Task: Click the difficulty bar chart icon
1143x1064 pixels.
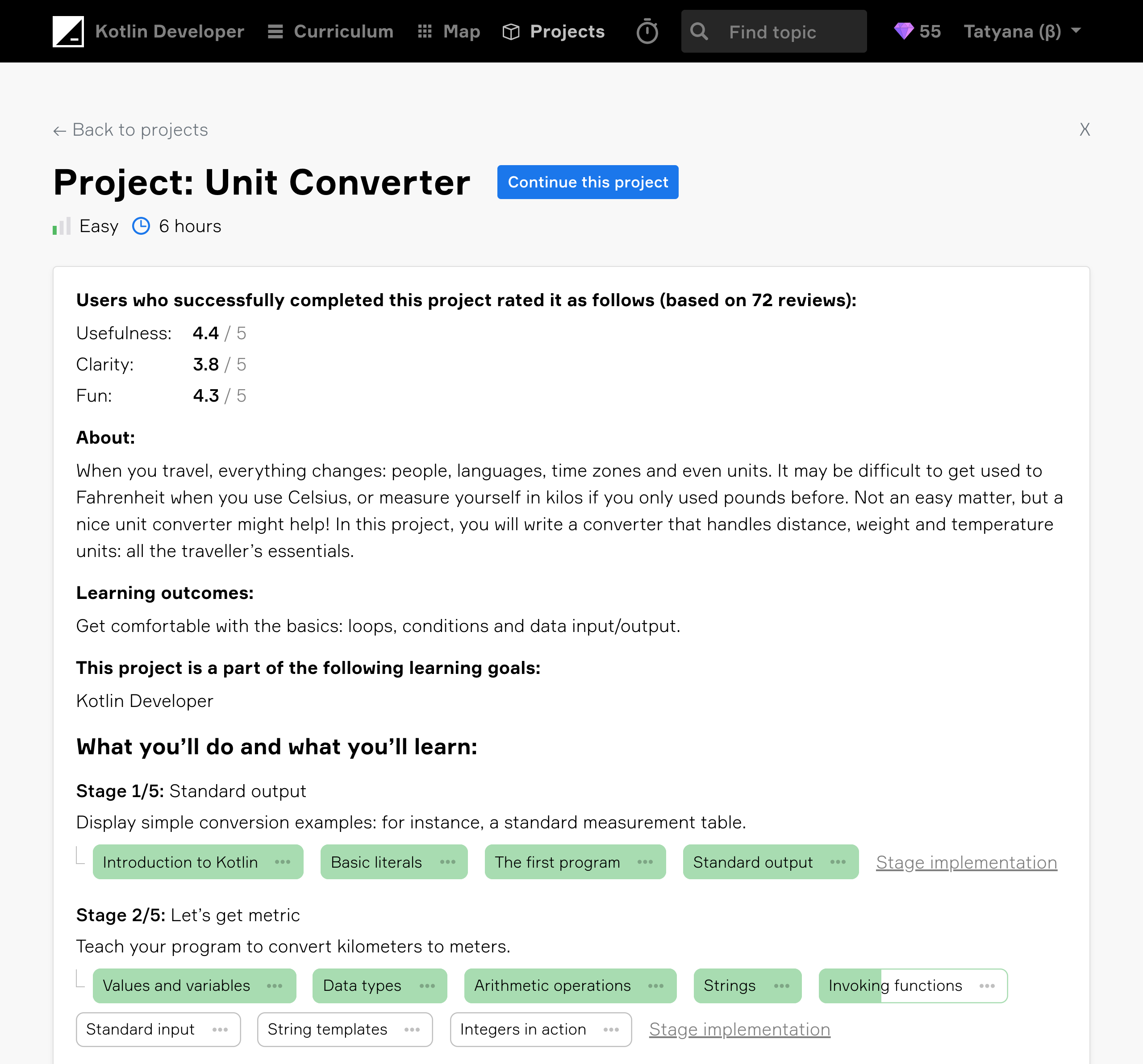Action: click(62, 226)
